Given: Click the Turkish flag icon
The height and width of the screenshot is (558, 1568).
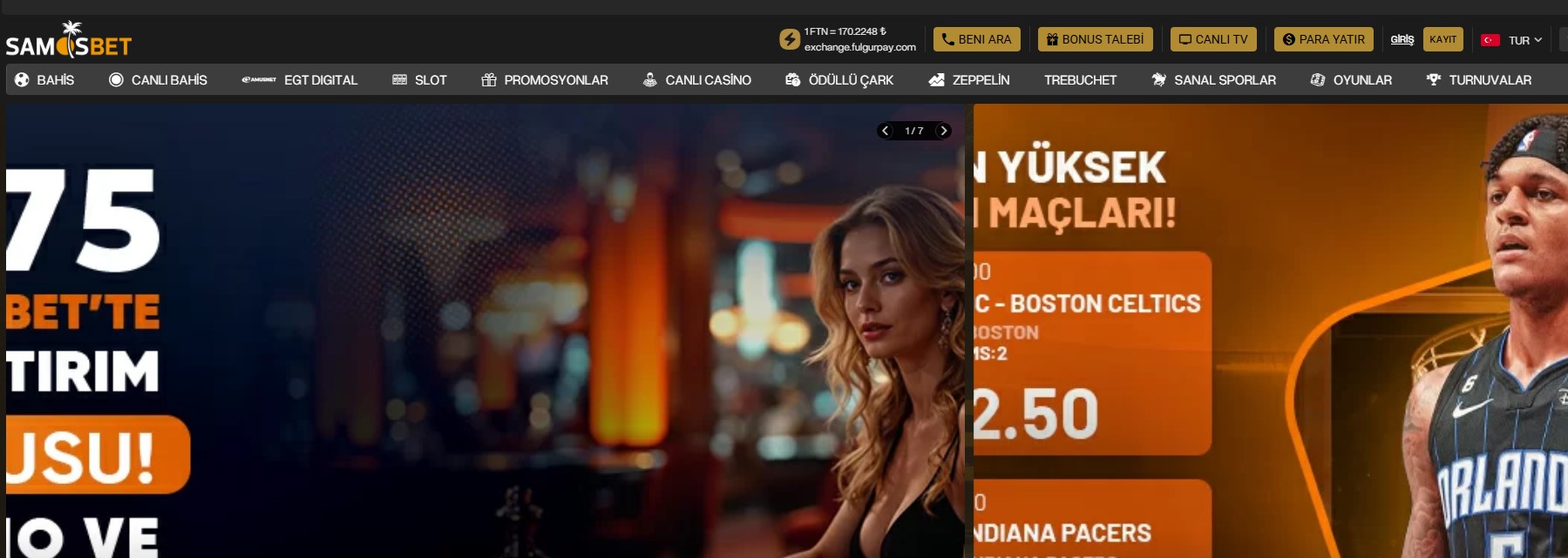Looking at the screenshot, I should point(1490,40).
